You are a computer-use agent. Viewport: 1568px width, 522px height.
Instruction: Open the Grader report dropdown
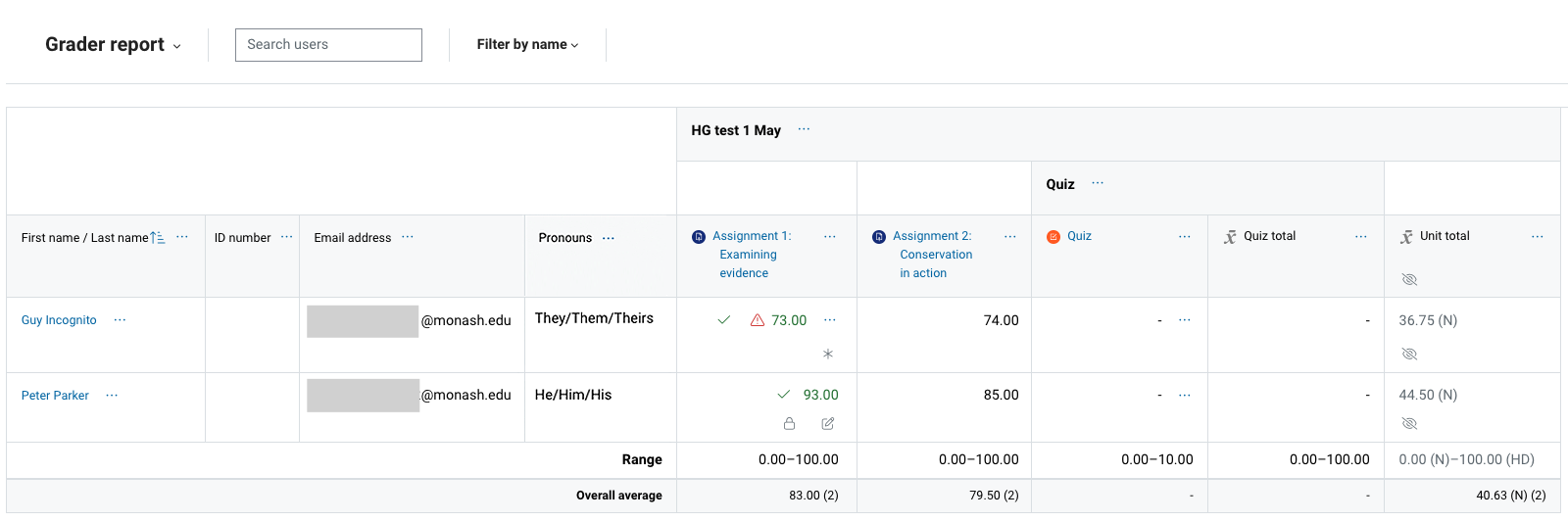113,45
